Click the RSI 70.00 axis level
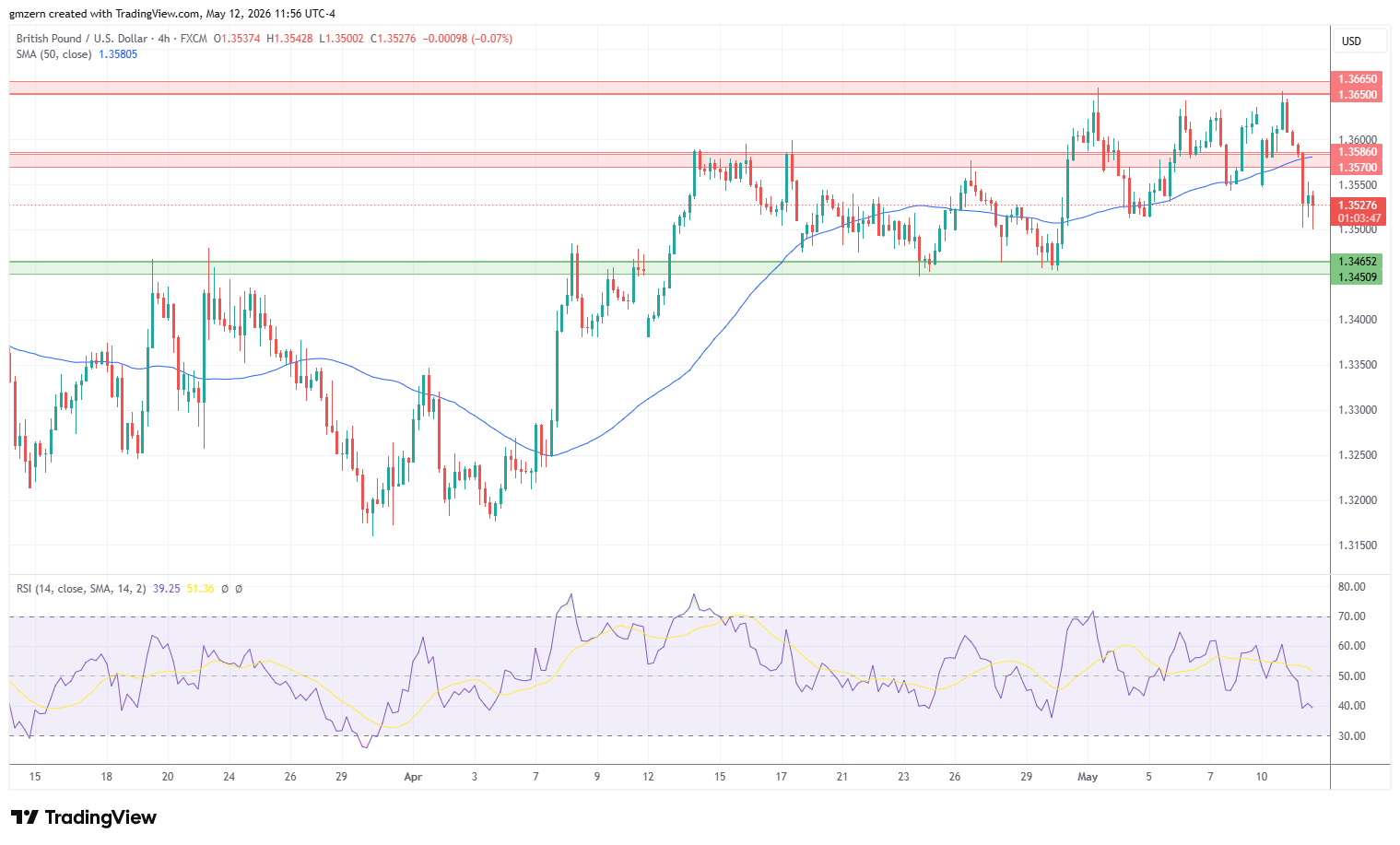1400x845 pixels. point(1352,616)
